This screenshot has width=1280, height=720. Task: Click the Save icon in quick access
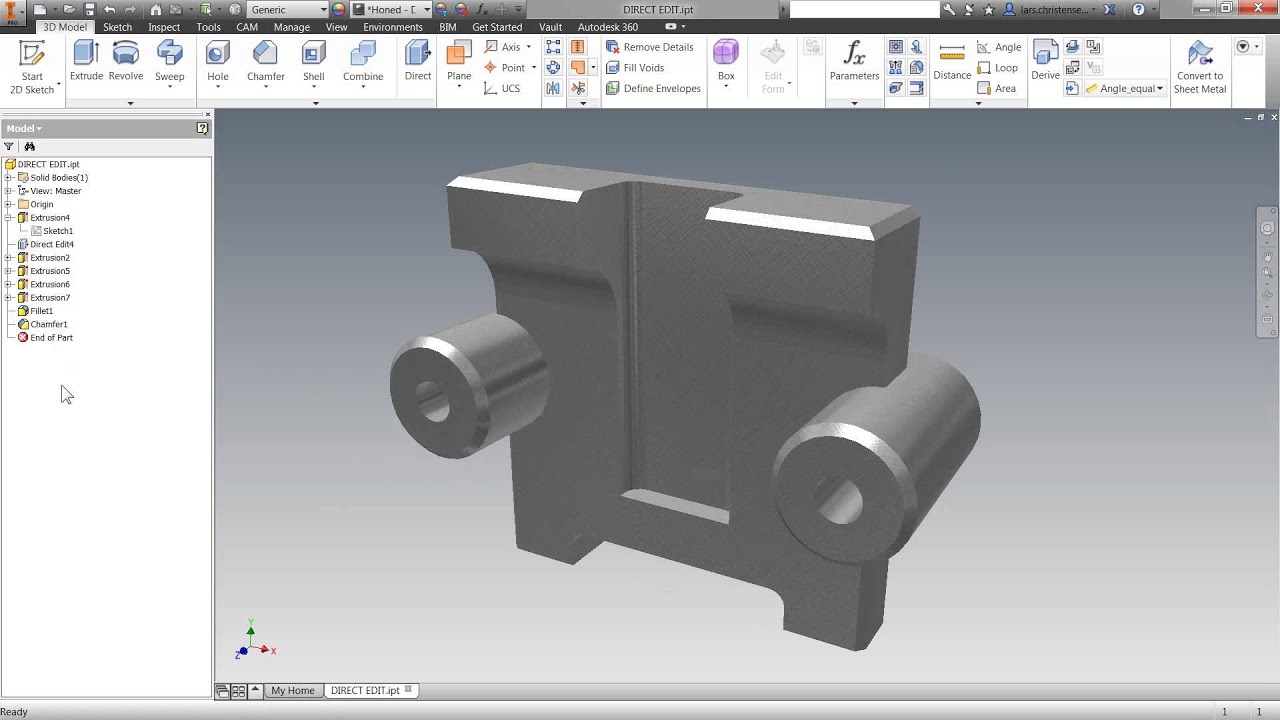(x=89, y=9)
